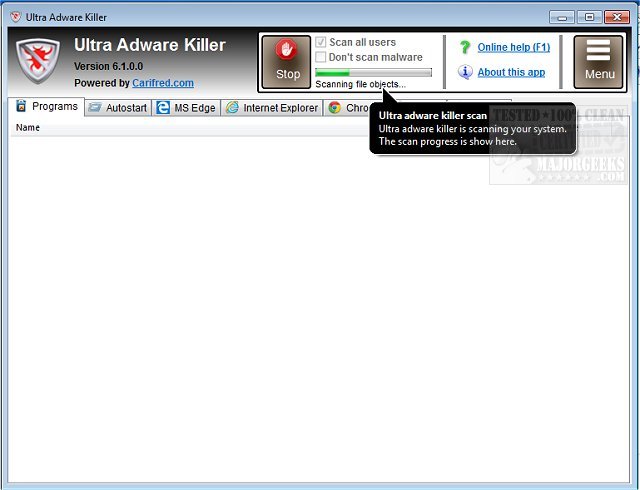The image size is (640, 490).
Task: Open the About this app link
Action: coord(511,72)
